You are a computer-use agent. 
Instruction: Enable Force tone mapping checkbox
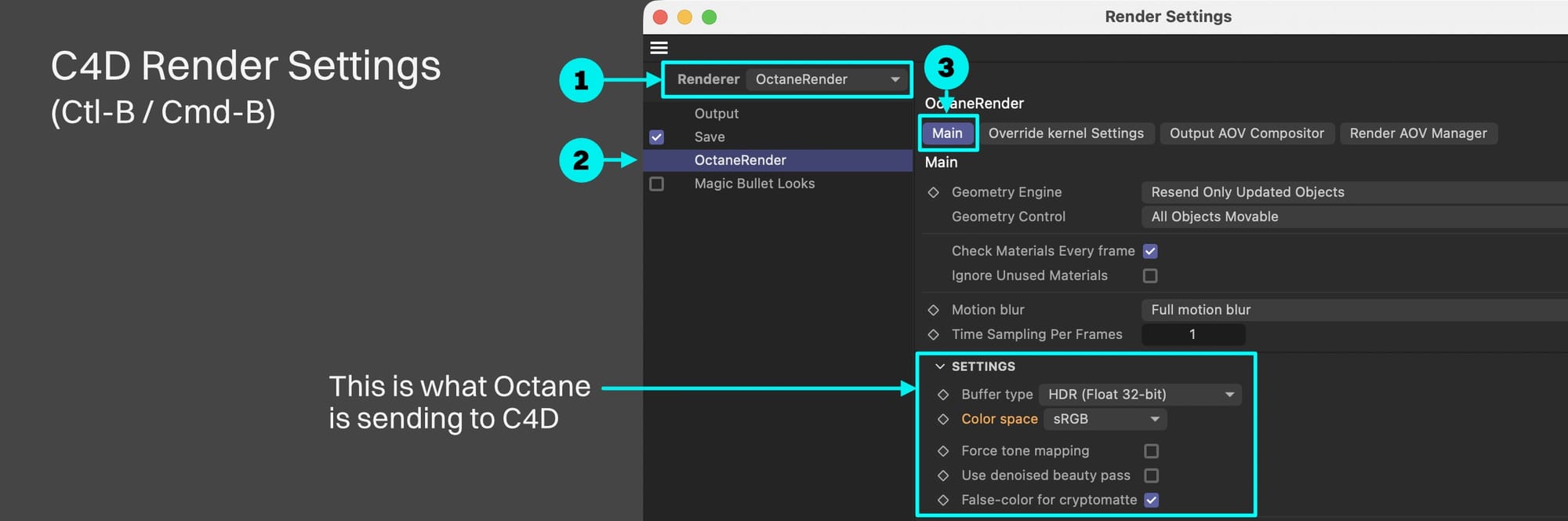[x=1151, y=451]
